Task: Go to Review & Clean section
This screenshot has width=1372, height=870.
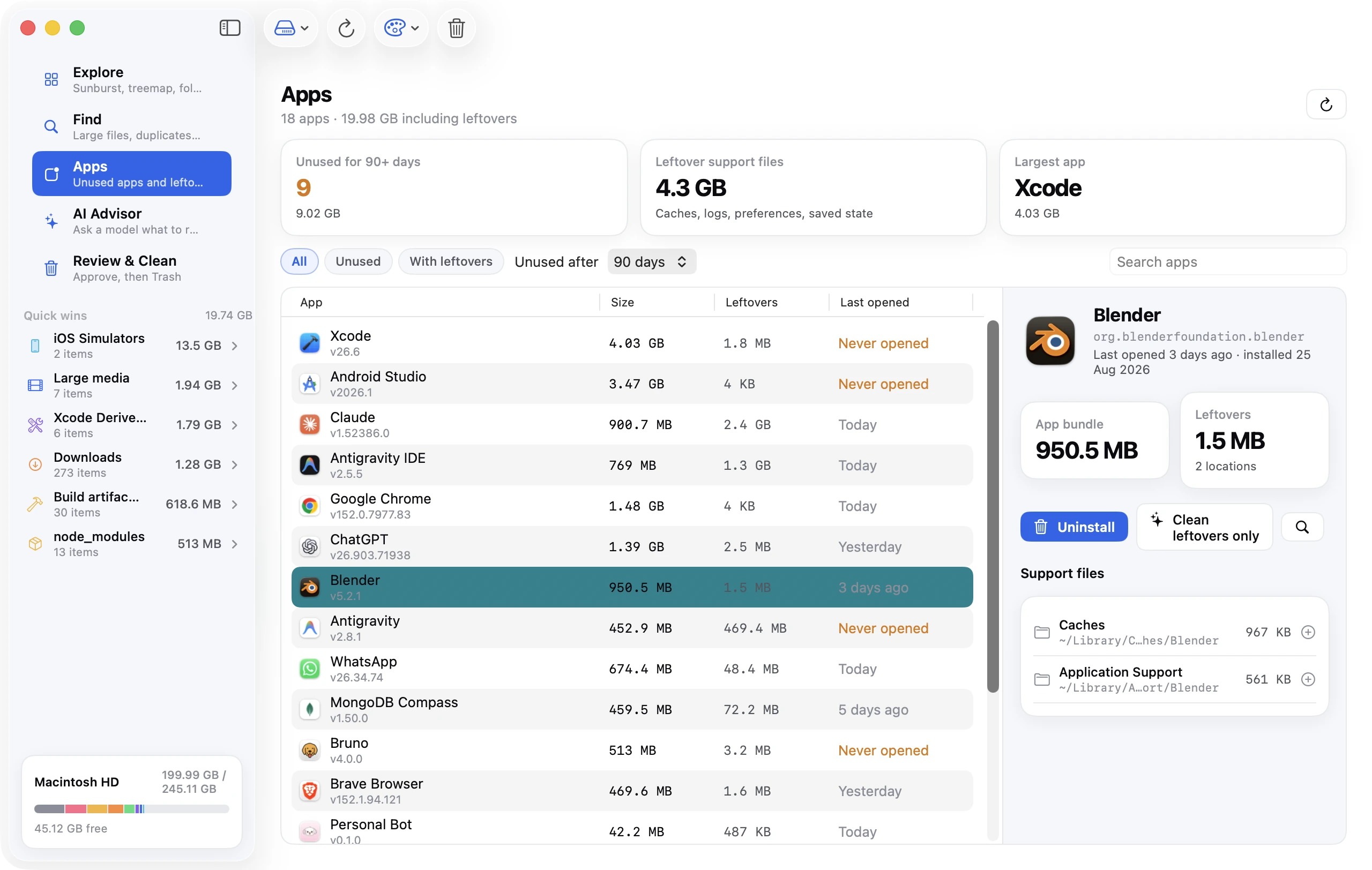Action: coord(132,268)
